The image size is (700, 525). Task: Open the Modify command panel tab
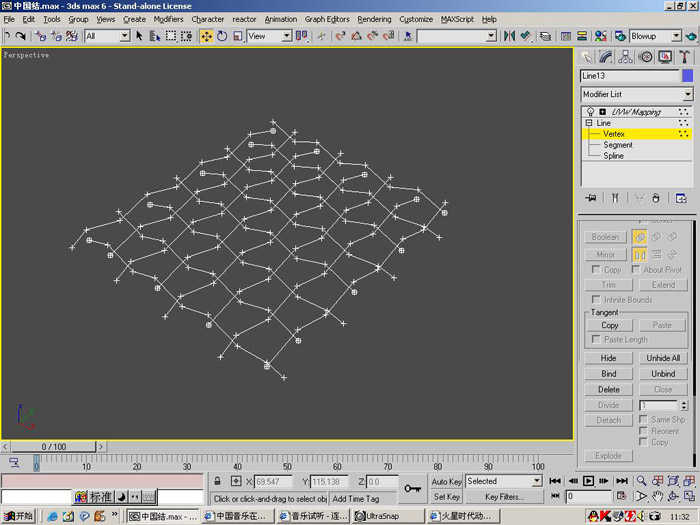(606, 57)
